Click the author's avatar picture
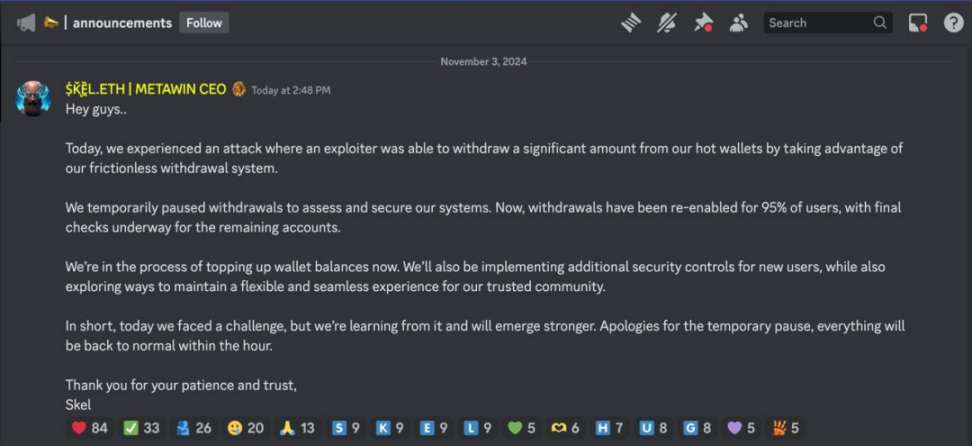The image size is (972, 446). [33, 98]
